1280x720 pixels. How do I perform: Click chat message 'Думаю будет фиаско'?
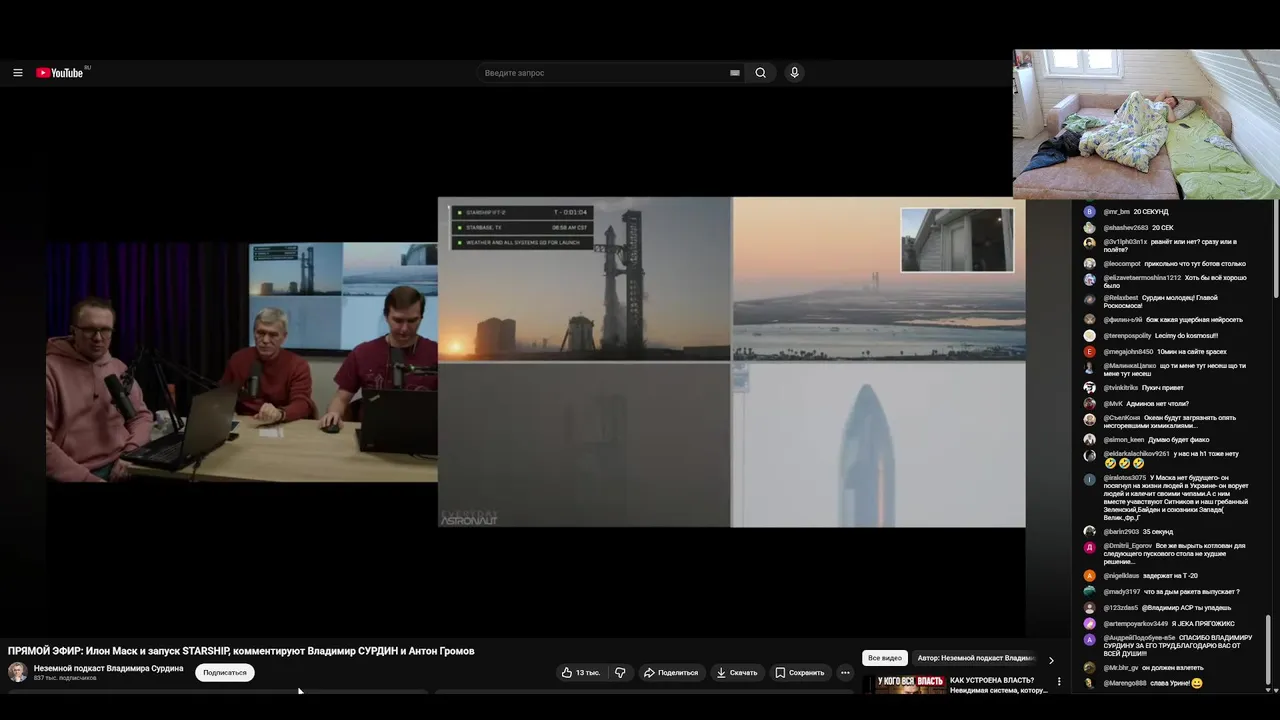(1179, 440)
